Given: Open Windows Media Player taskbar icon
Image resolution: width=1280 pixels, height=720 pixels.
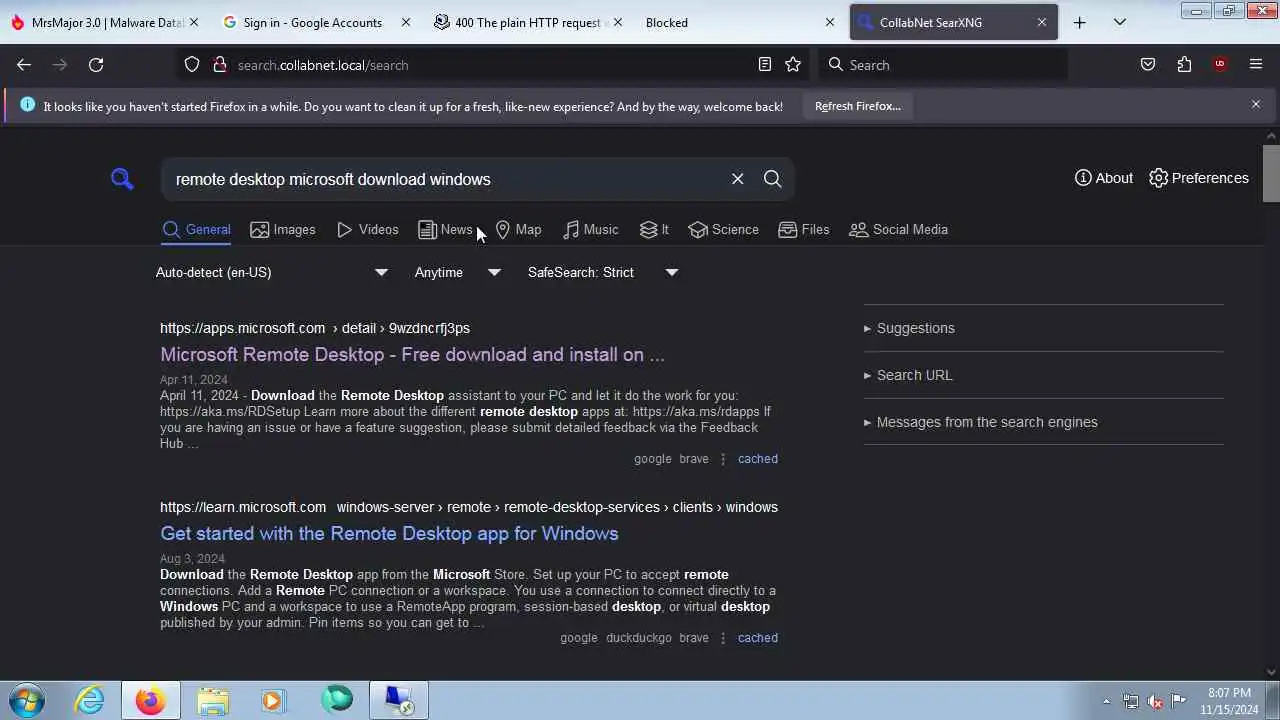Looking at the screenshot, I should click(x=273, y=700).
